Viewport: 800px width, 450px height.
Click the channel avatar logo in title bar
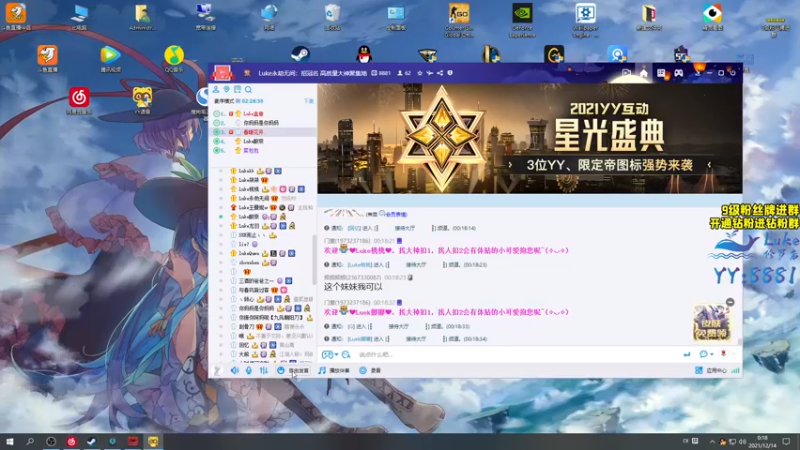point(222,73)
